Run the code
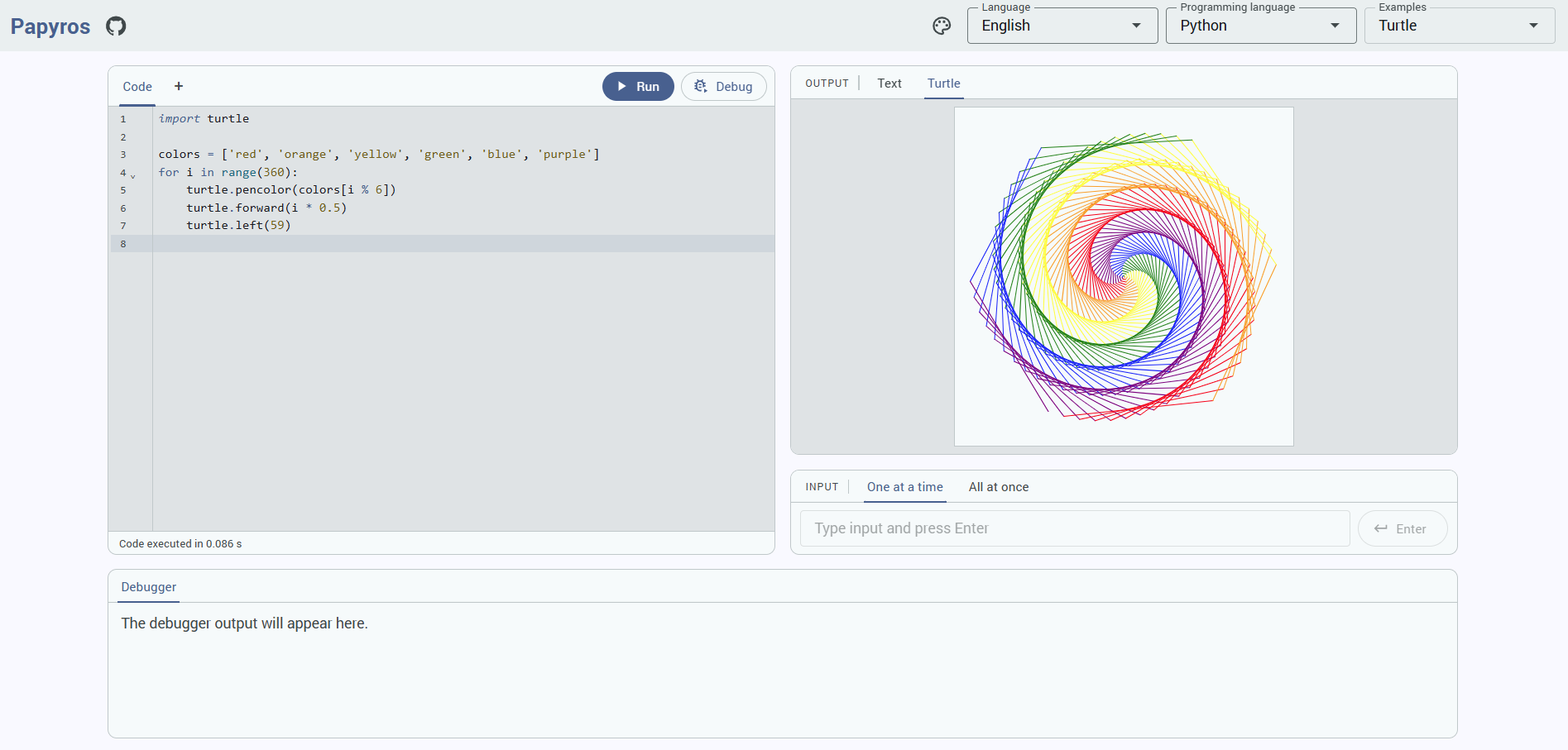The image size is (1568, 750). click(638, 87)
